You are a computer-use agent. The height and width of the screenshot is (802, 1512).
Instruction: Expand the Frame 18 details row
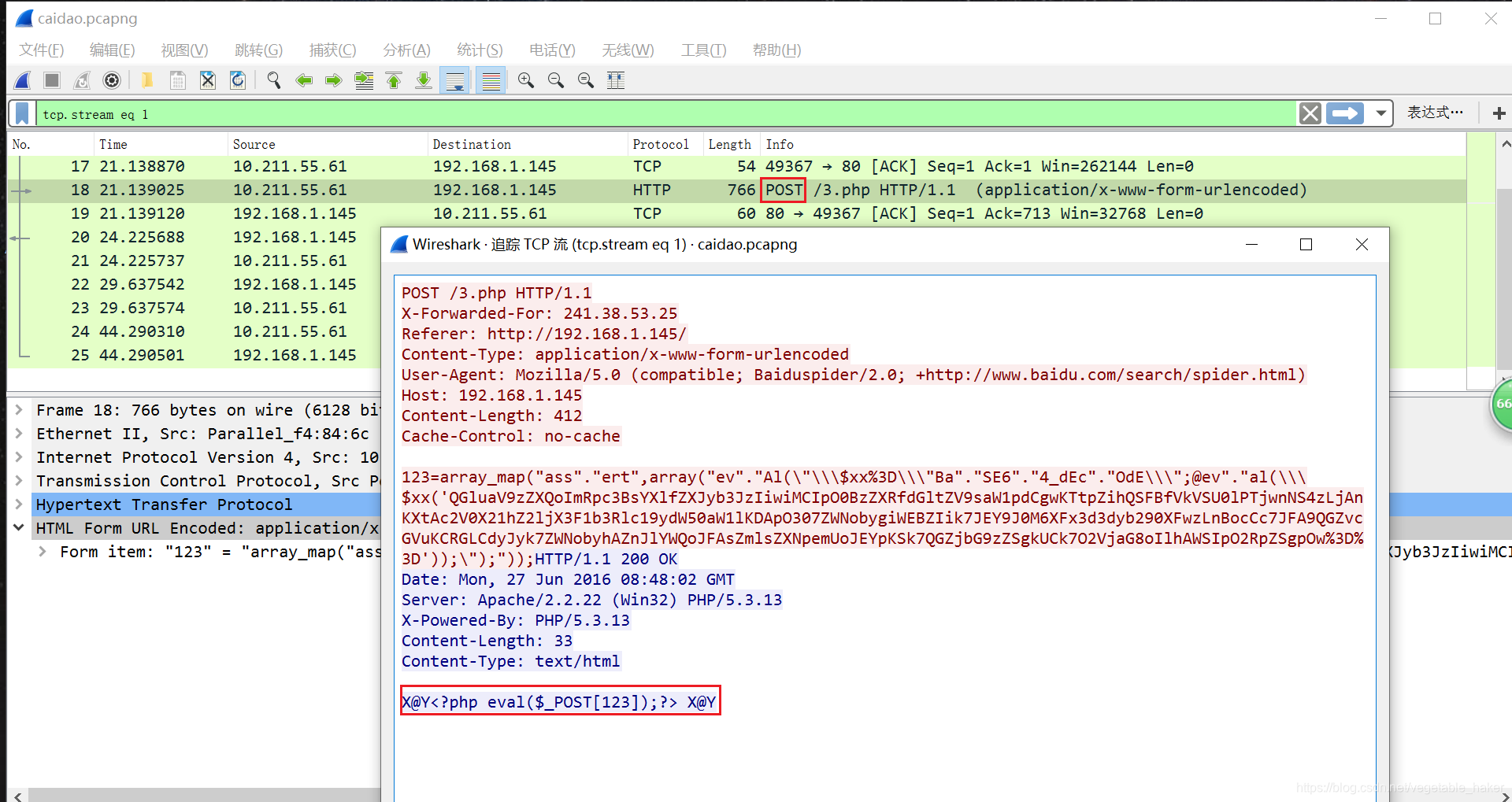pos(19,410)
